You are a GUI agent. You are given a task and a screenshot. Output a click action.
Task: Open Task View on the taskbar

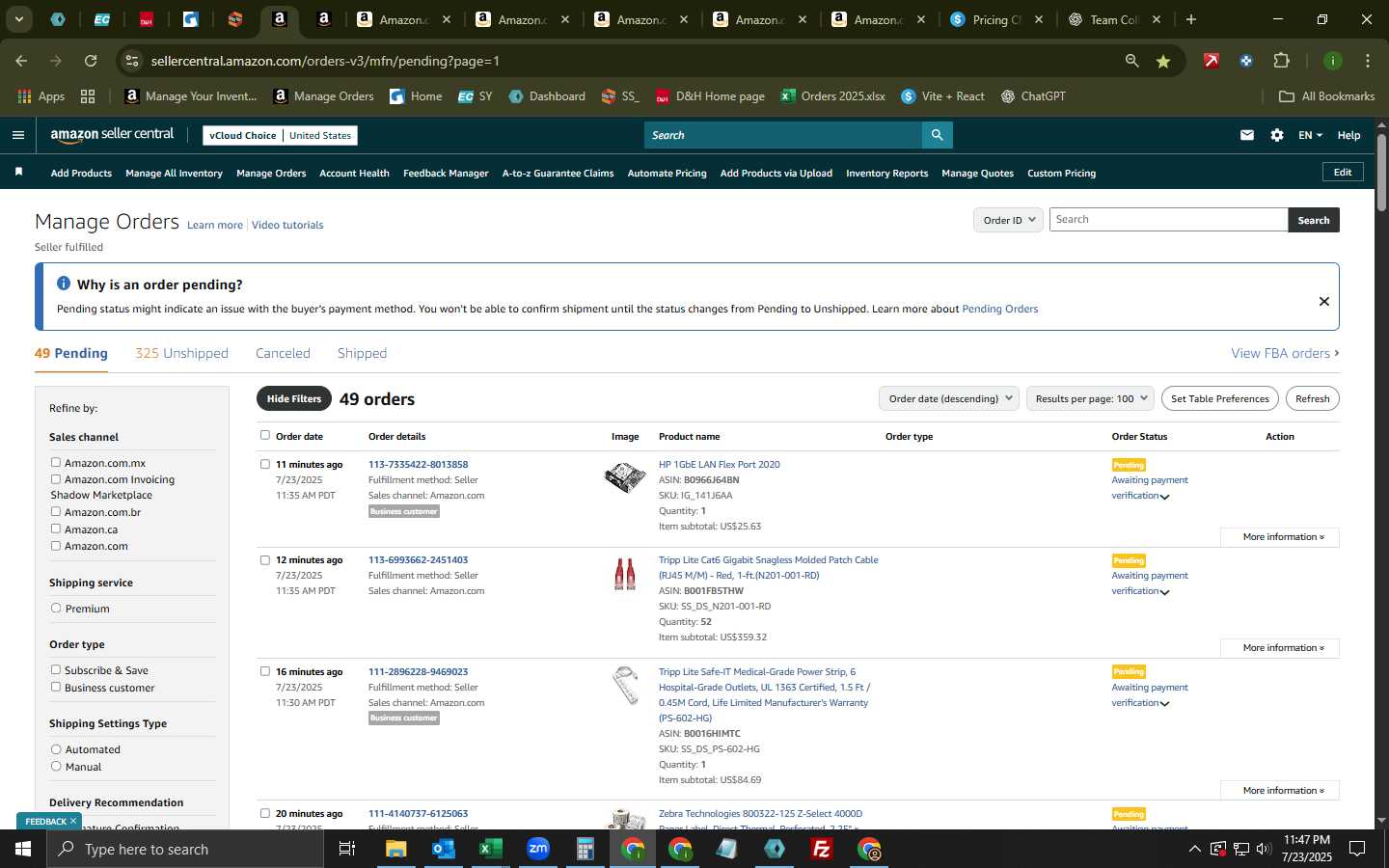(x=347, y=849)
